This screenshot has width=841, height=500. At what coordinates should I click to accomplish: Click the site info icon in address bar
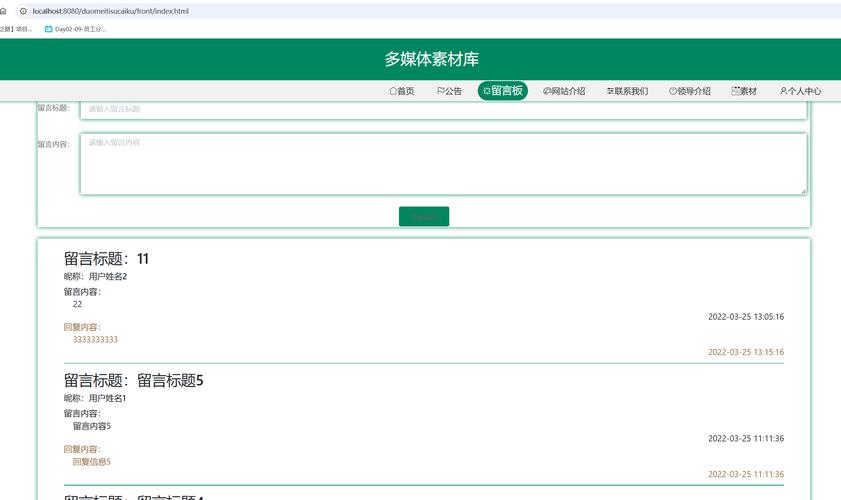pos(23,11)
